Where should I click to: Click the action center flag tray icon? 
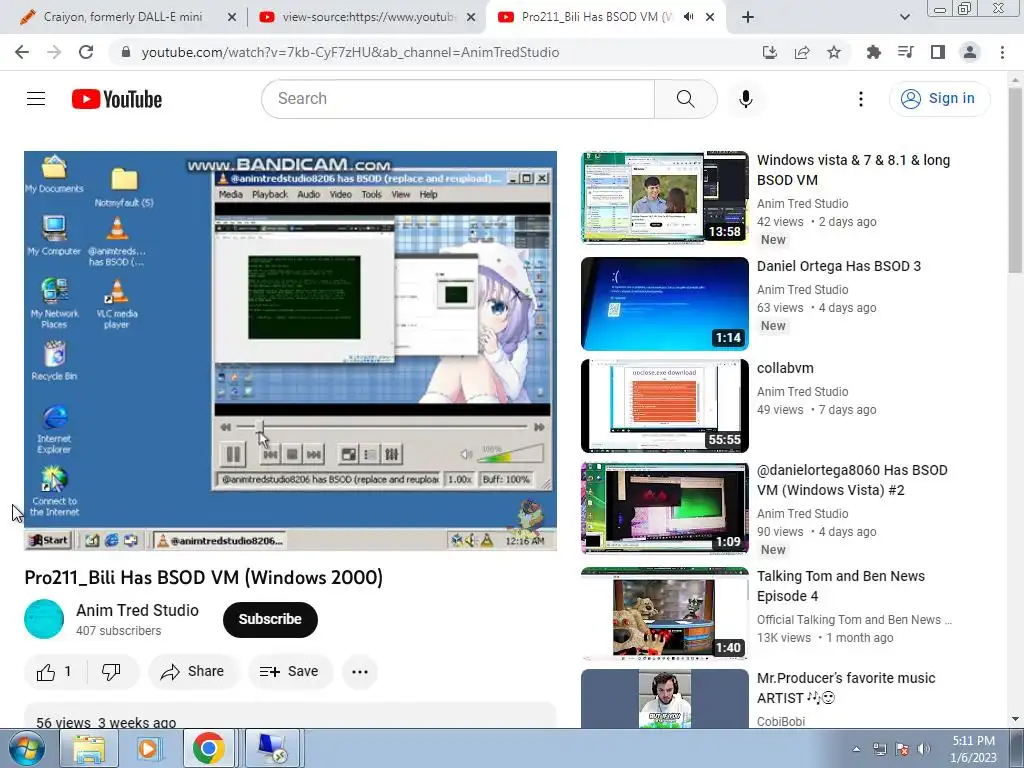tap(902, 749)
